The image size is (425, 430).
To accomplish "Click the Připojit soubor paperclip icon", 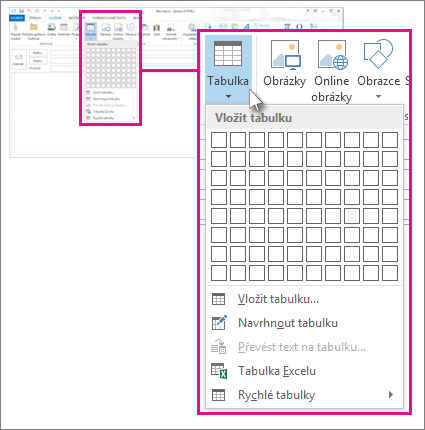I will pos(16,27).
